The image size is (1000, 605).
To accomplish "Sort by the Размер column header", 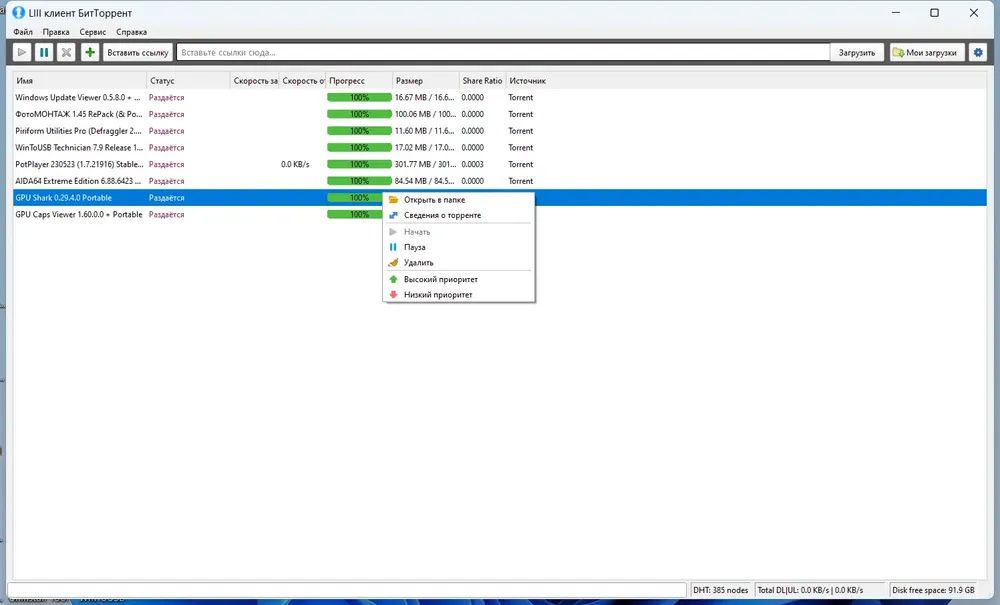I will (x=426, y=81).
